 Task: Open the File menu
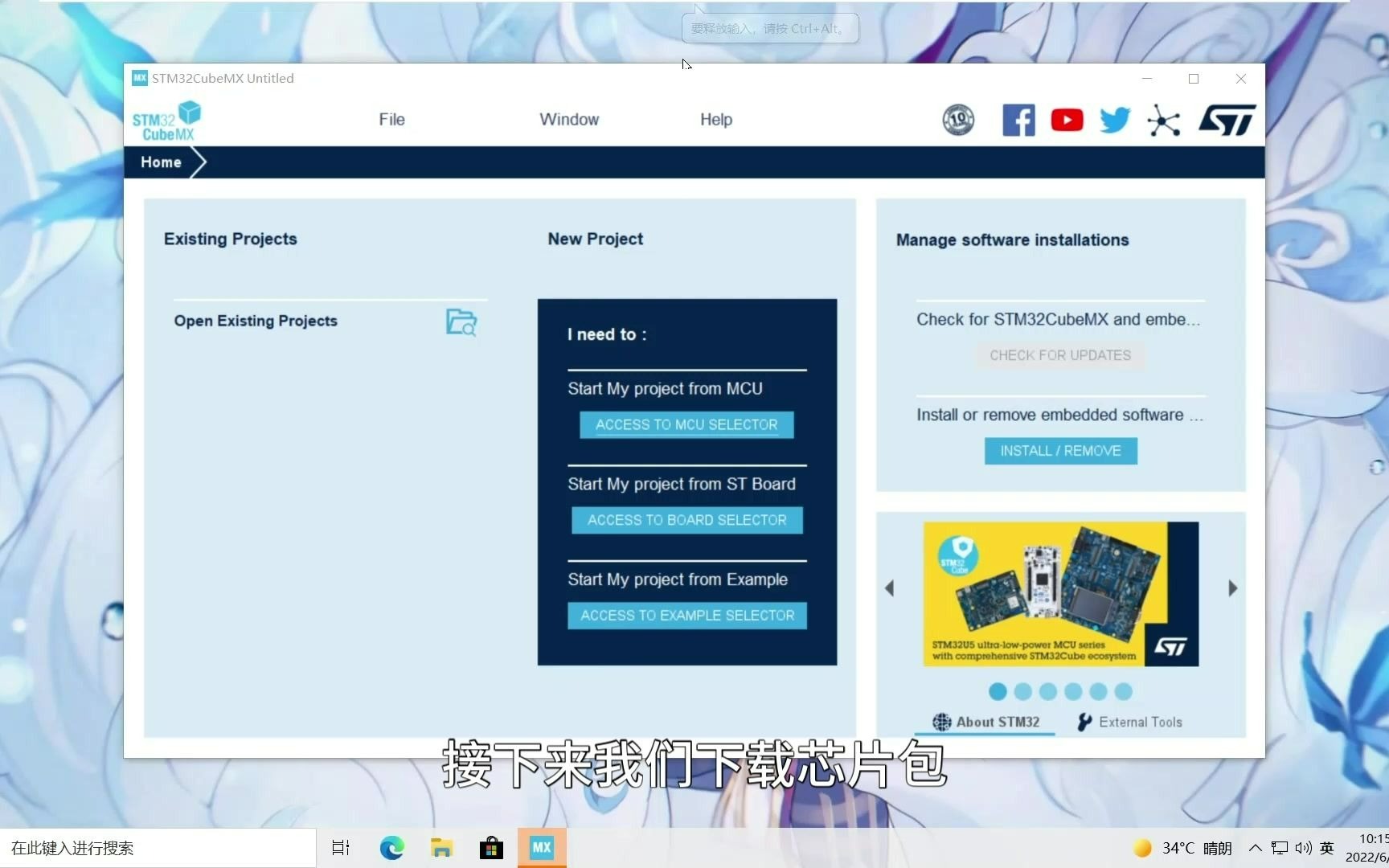point(391,120)
